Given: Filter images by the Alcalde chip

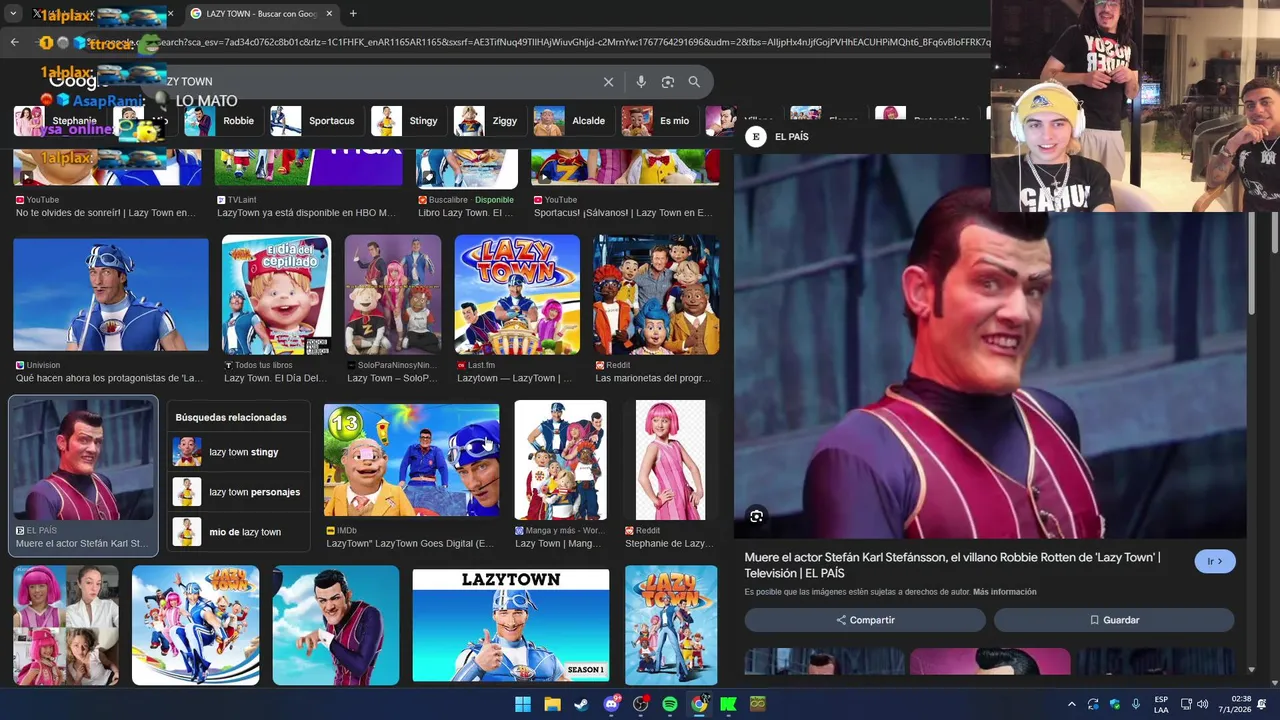Looking at the screenshot, I should pyautogui.click(x=571, y=121).
